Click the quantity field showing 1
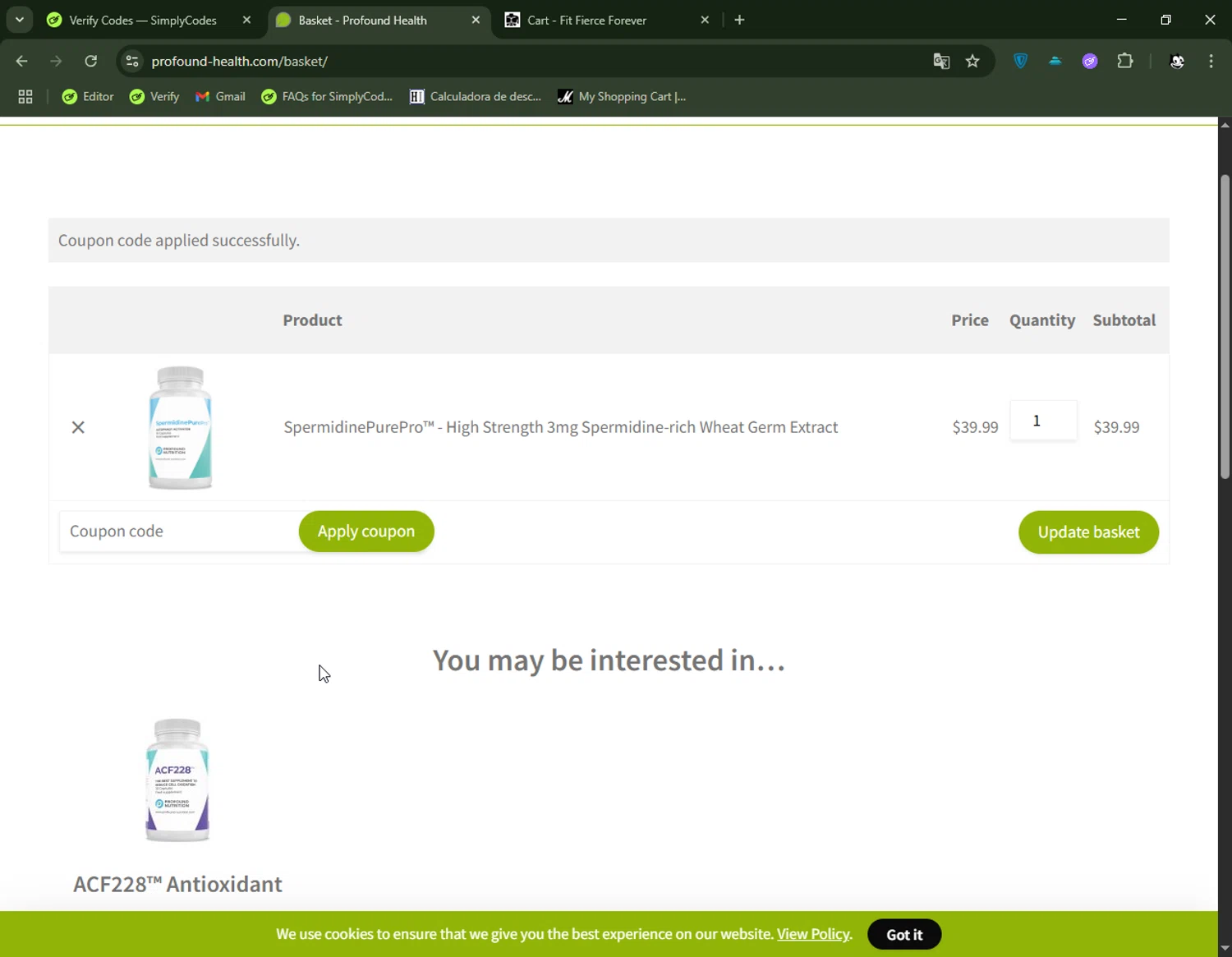The width and height of the screenshot is (1232, 957). (x=1043, y=421)
